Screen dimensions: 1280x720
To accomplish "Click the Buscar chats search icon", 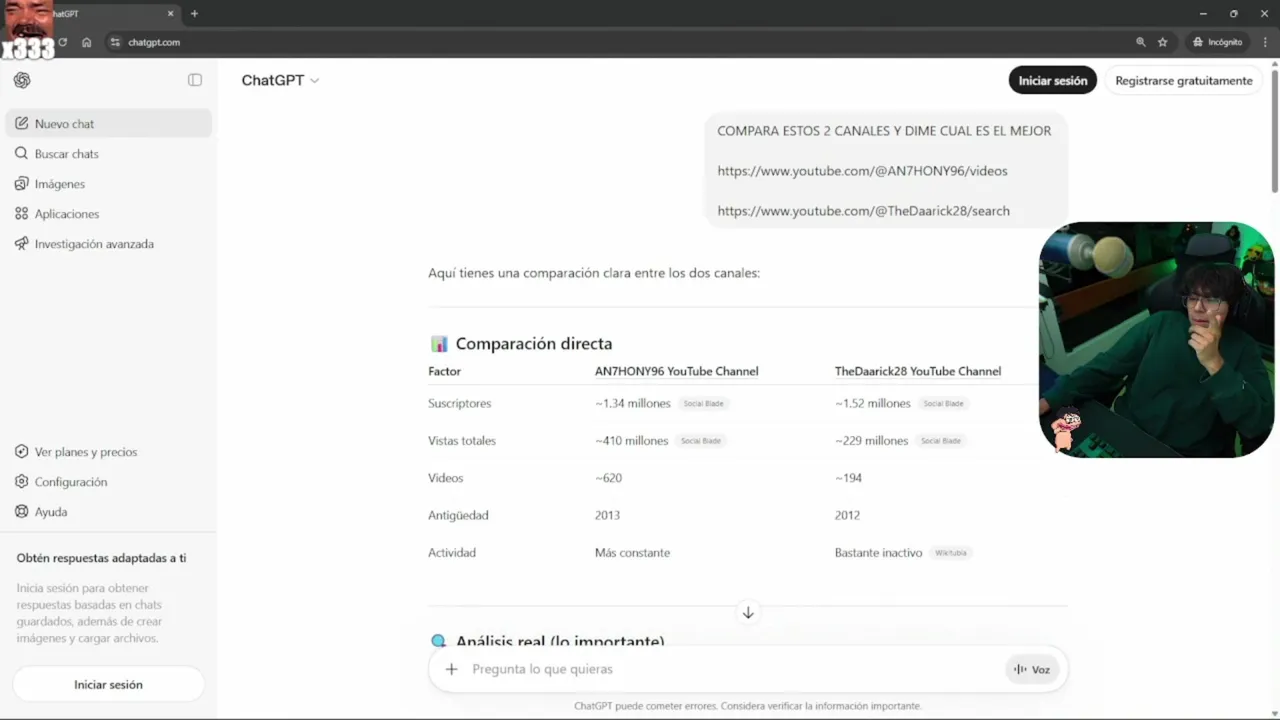I will [x=22, y=154].
